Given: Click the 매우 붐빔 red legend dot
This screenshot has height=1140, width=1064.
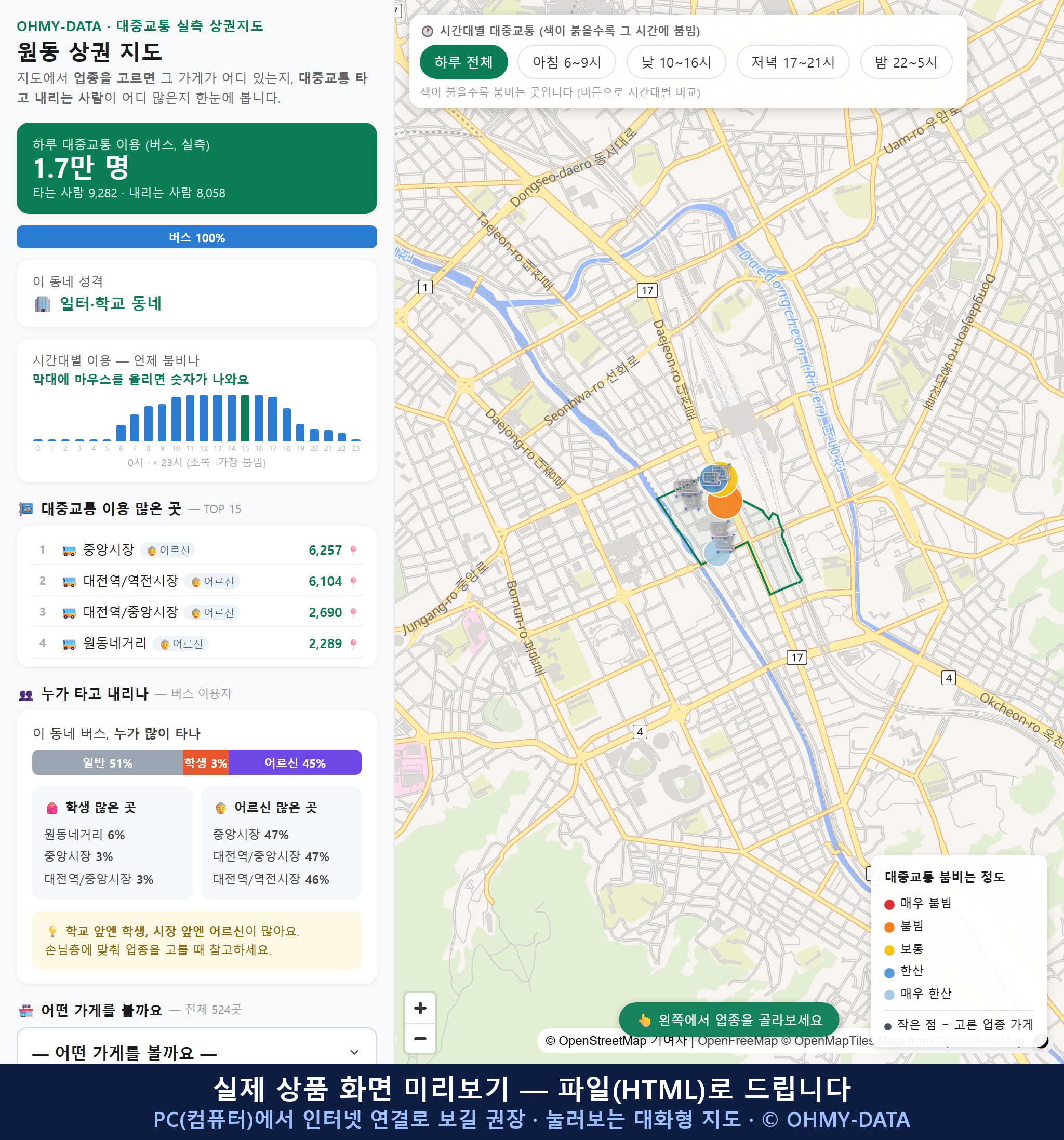Looking at the screenshot, I should coord(889,904).
